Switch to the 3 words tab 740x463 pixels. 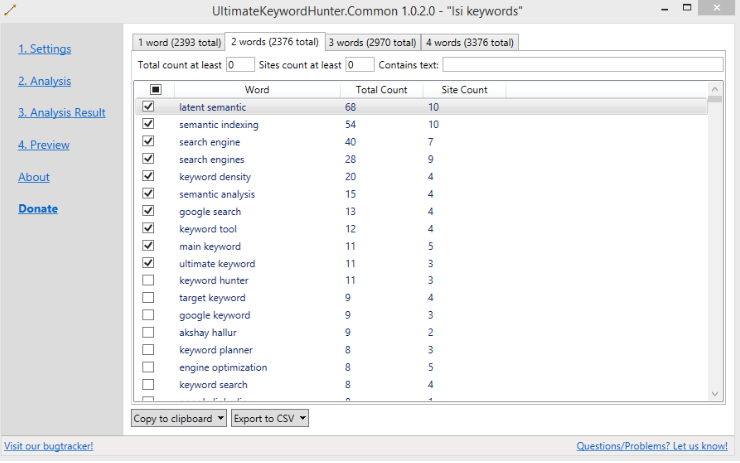(x=373, y=42)
